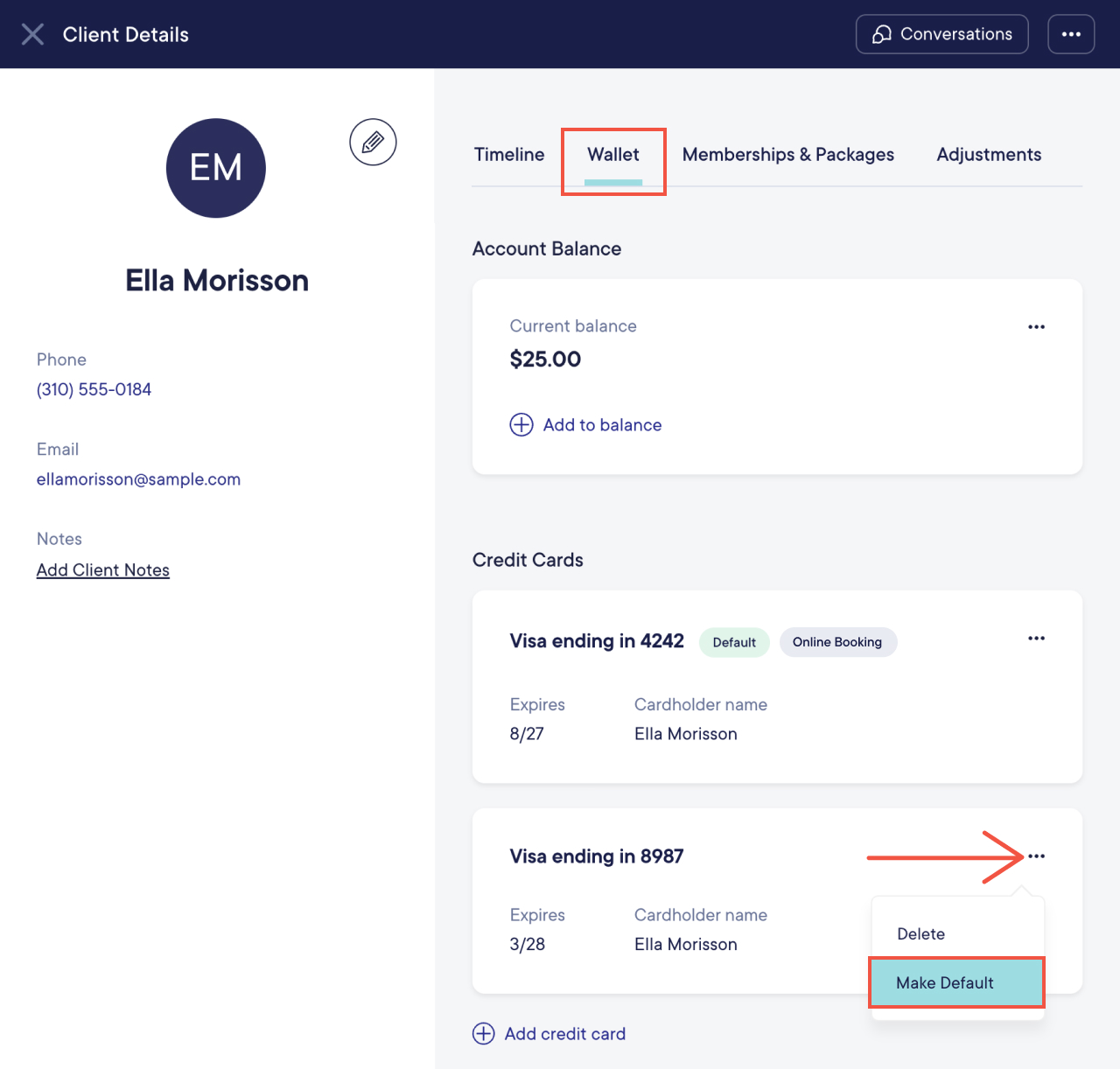Close the Client Details panel
Image resolution: width=1120 pixels, height=1069 pixels.
[x=32, y=34]
